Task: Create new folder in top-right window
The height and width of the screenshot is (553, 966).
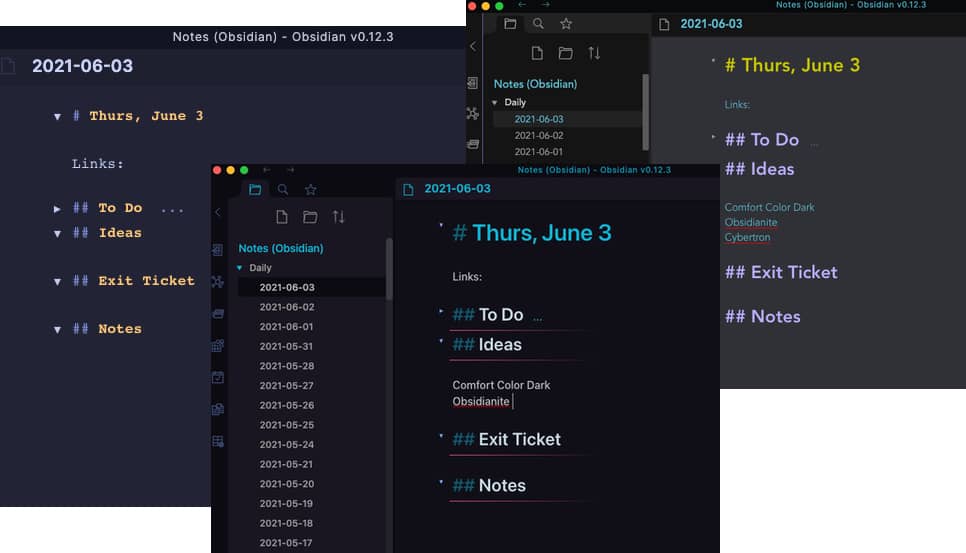Action: point(566,54)
